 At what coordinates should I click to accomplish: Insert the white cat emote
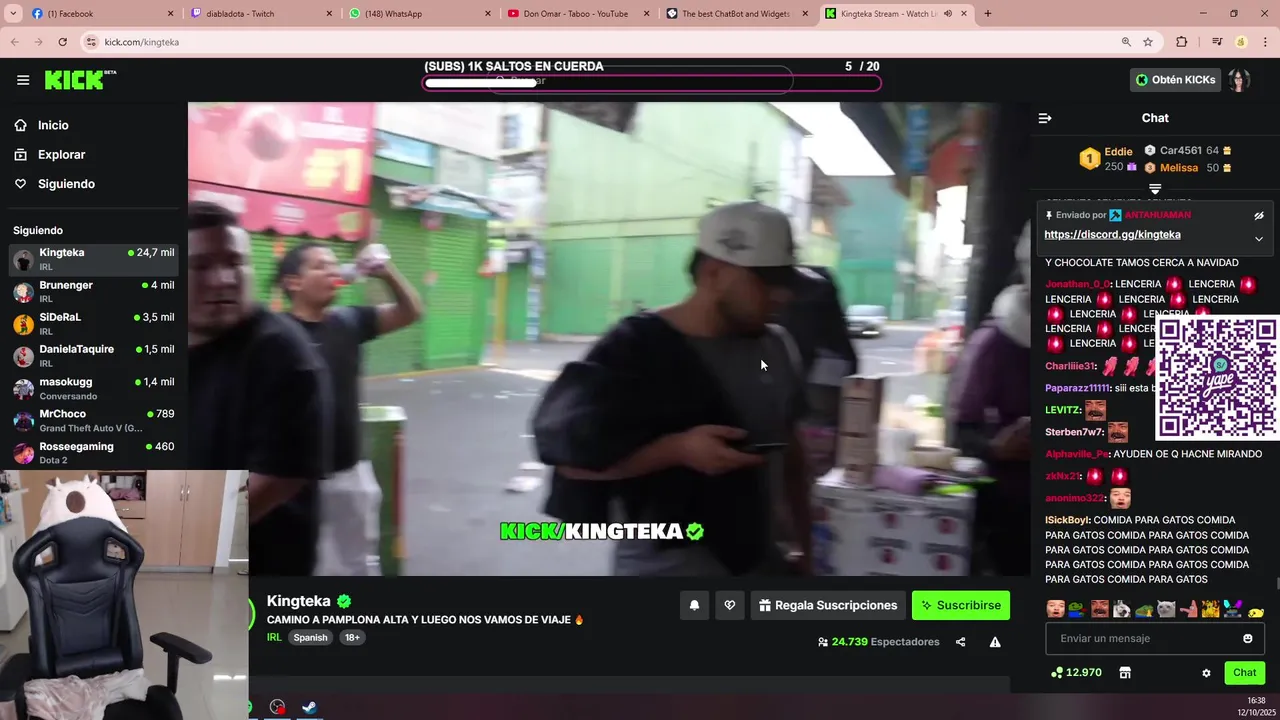click(1166, 608)
